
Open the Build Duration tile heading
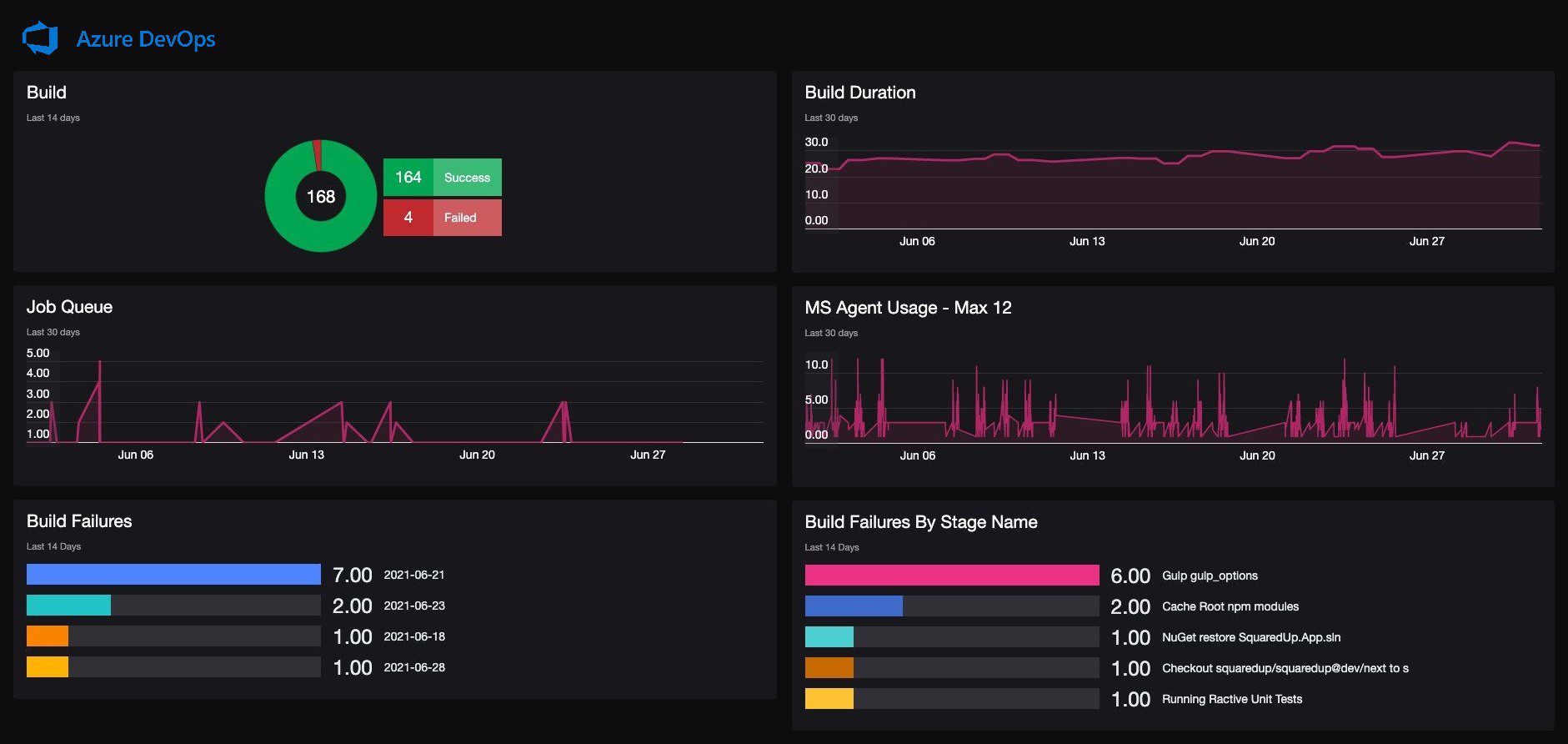click(860, 93)
